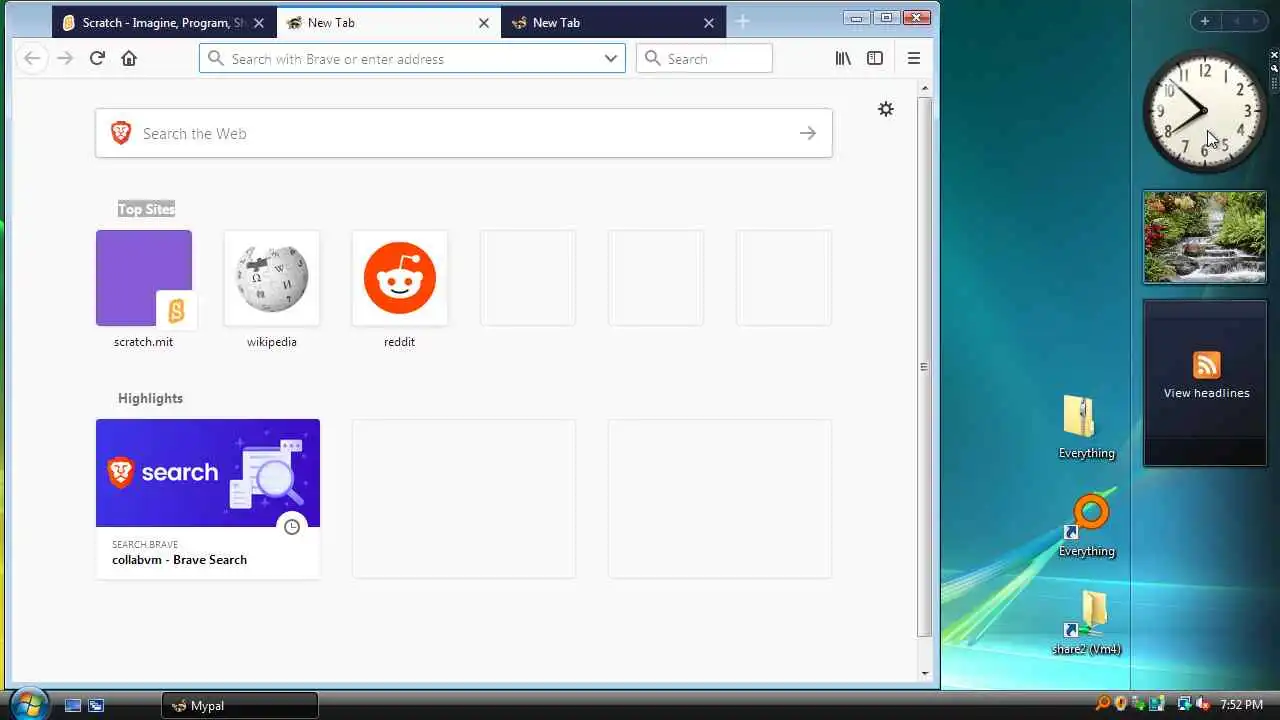Viewport: 1280px width, 720px height.
Task: Submit web search with the arrow button
Action: [808, 133]
